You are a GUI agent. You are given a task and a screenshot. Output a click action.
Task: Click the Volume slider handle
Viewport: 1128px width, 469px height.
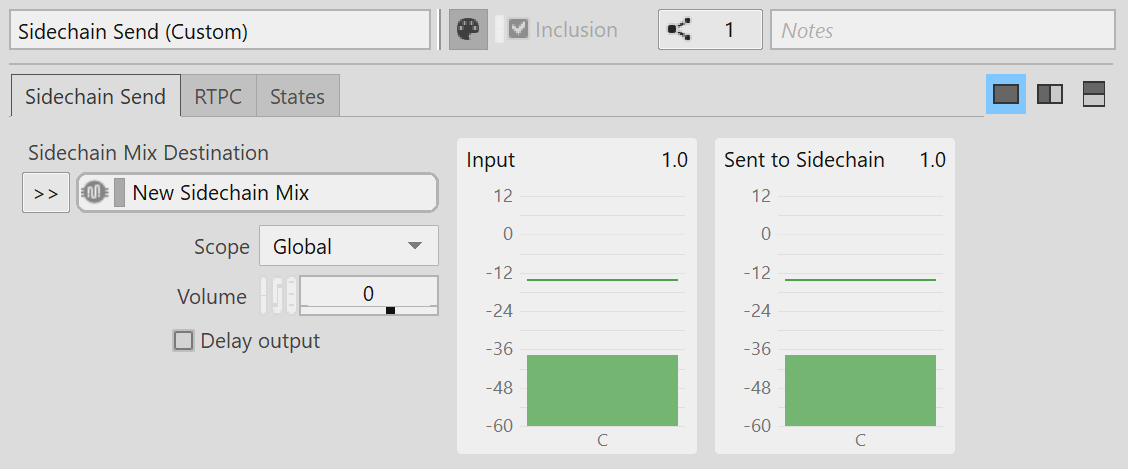click(x=390, y=310)
